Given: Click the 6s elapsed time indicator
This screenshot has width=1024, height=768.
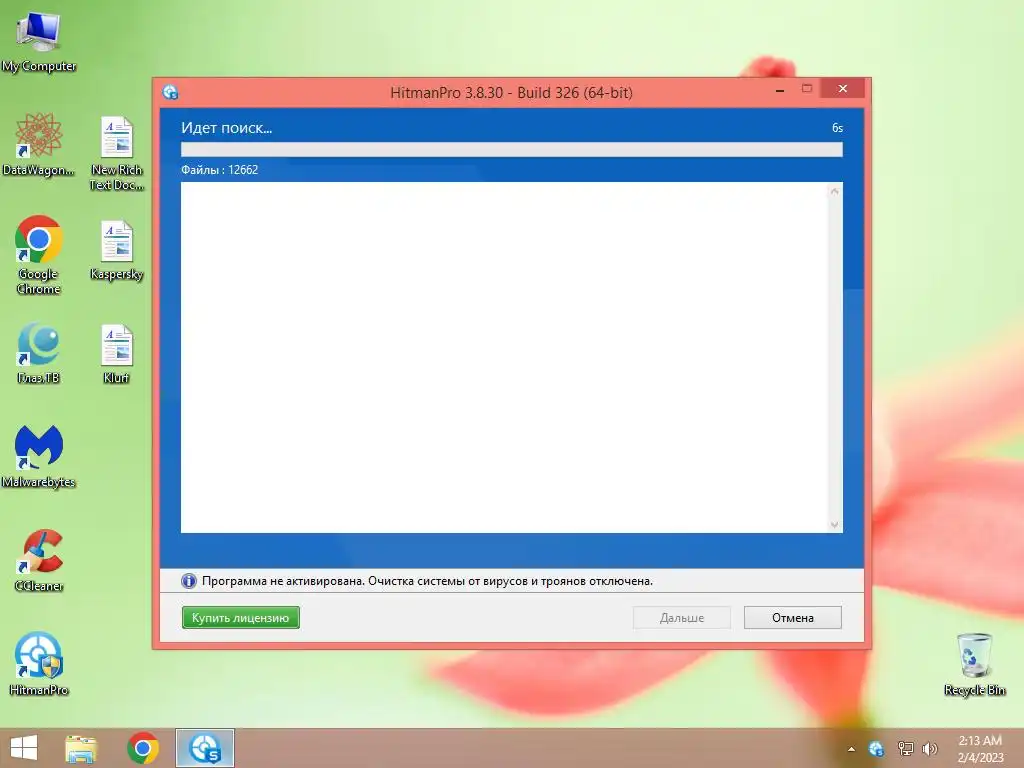Looking at the screenshot, I should tap(837, 128).
